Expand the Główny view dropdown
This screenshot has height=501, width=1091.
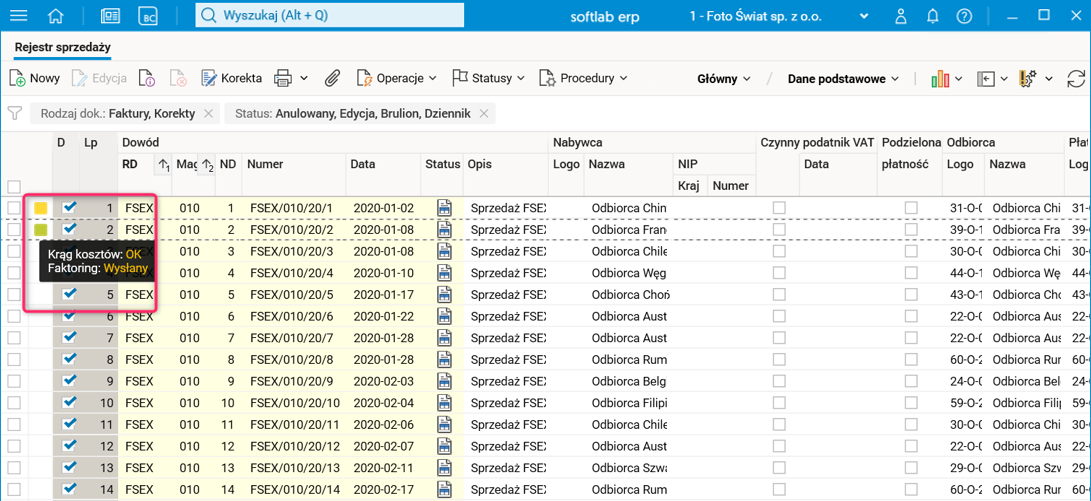724,79
